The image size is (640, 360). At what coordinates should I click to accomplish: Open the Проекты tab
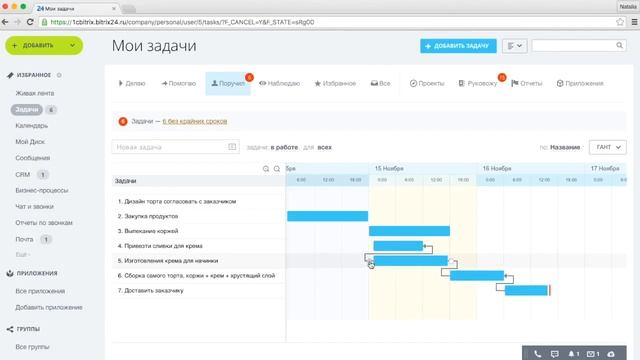click(427, 83)
